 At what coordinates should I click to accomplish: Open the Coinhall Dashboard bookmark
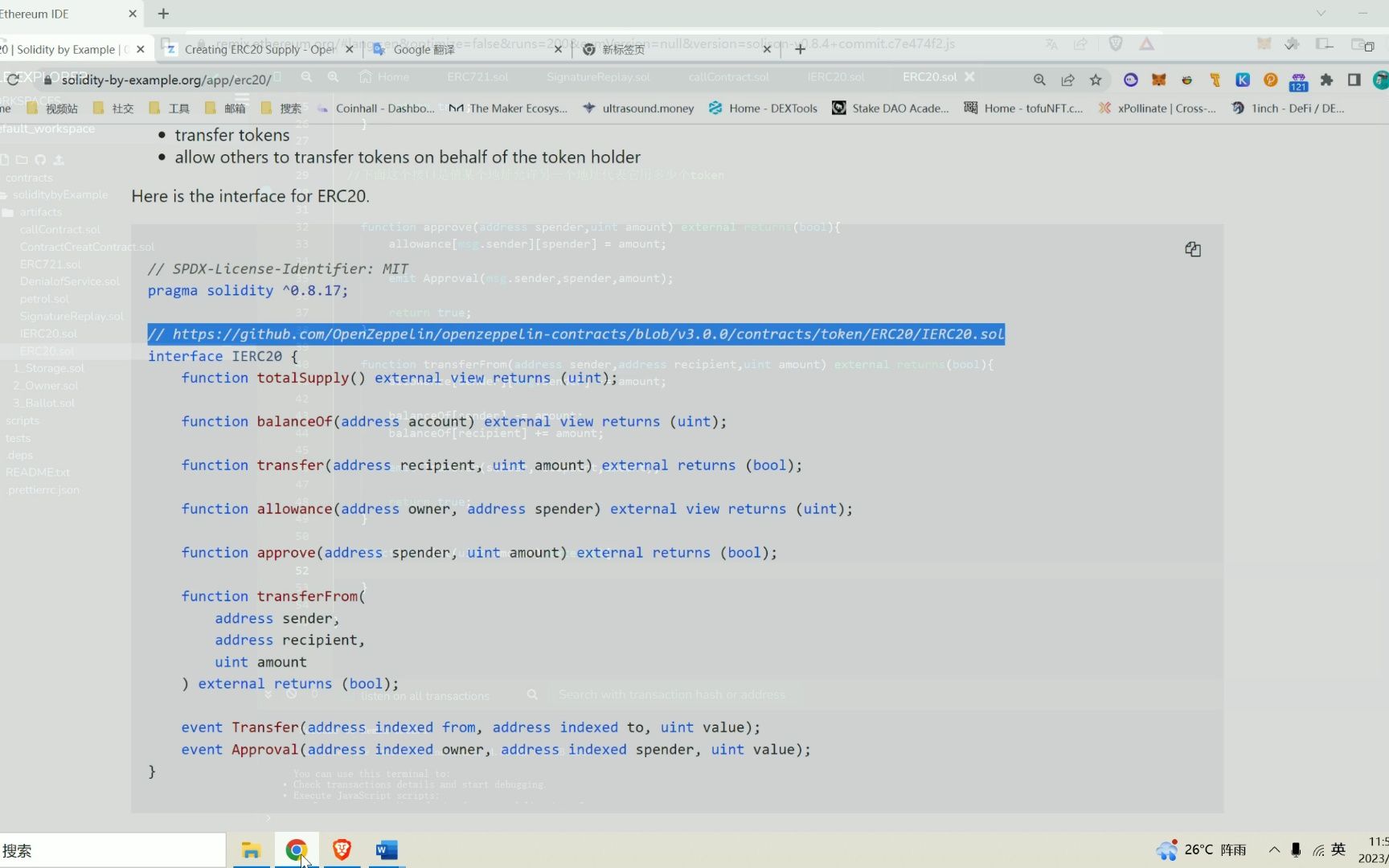coord(375,108)
